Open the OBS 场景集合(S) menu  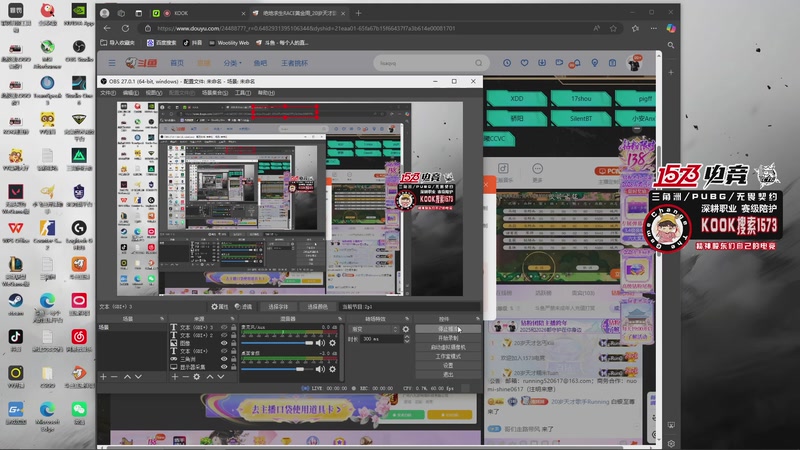[214, 93]
